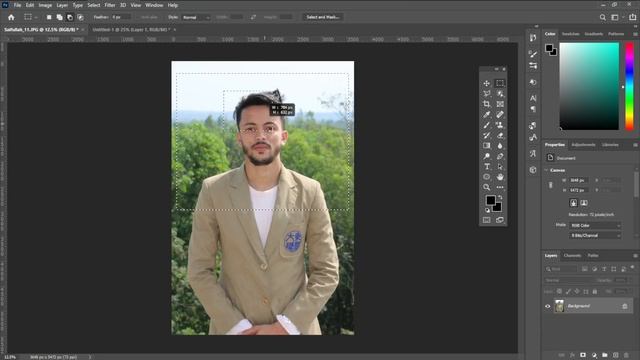
Task: Choose Add to selection mode
Action: [x=60, y=17]
